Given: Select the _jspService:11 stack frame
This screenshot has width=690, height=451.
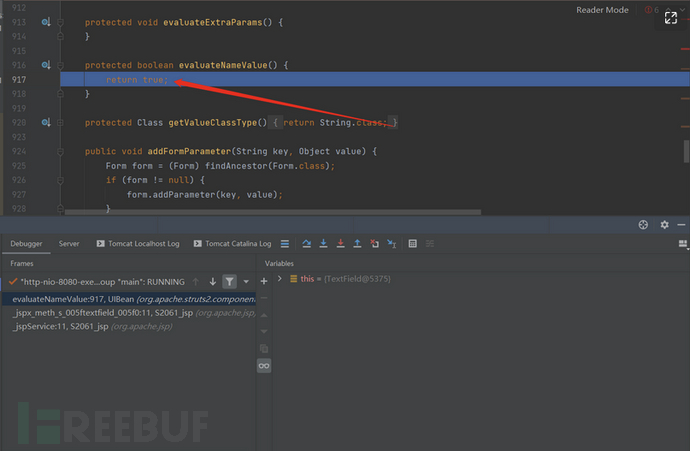Looking at the screenshot, I should click(x=129, y=326).
